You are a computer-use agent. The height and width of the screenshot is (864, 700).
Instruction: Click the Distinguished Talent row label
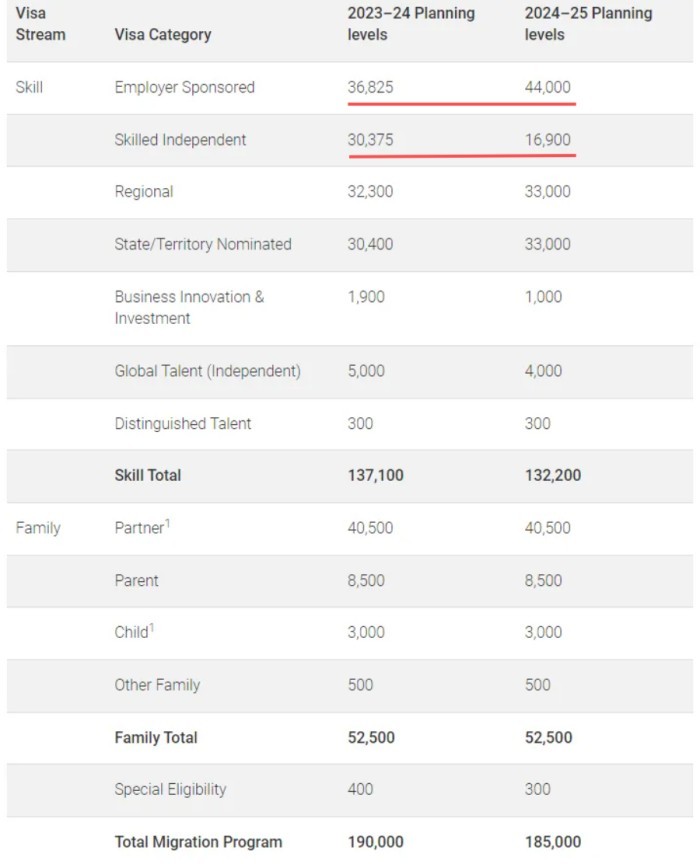point(183,423)
